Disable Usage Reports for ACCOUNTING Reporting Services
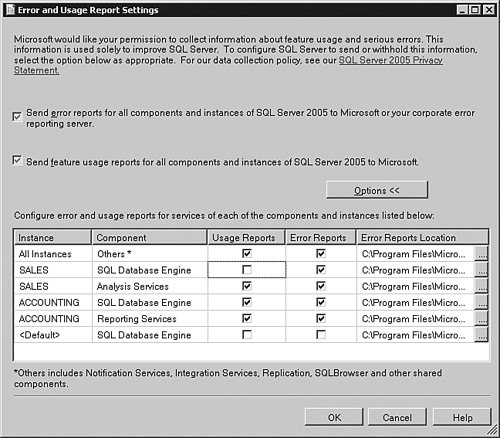The image size is (500, 438). click(x=247, y=318)
